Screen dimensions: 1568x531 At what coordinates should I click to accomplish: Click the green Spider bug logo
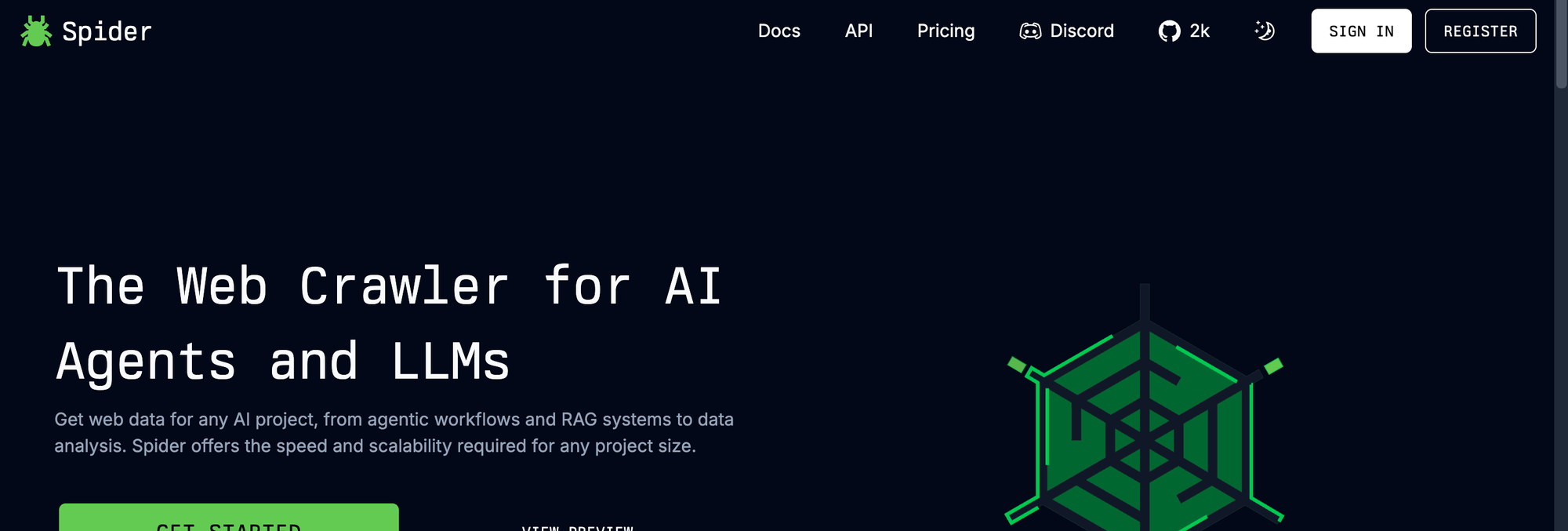pos(35,31)
